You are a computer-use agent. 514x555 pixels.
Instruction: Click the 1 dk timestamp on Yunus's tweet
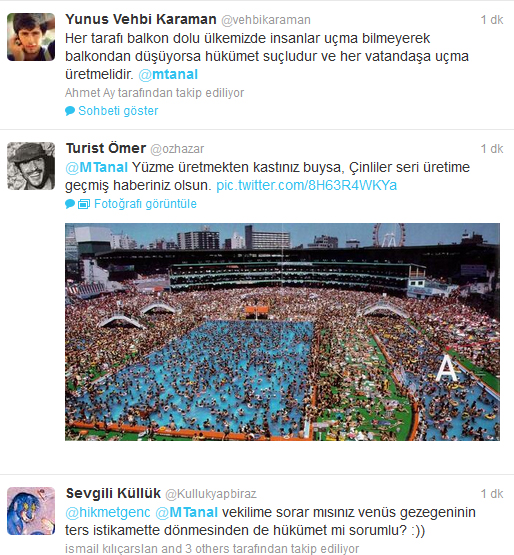point(491,20)
